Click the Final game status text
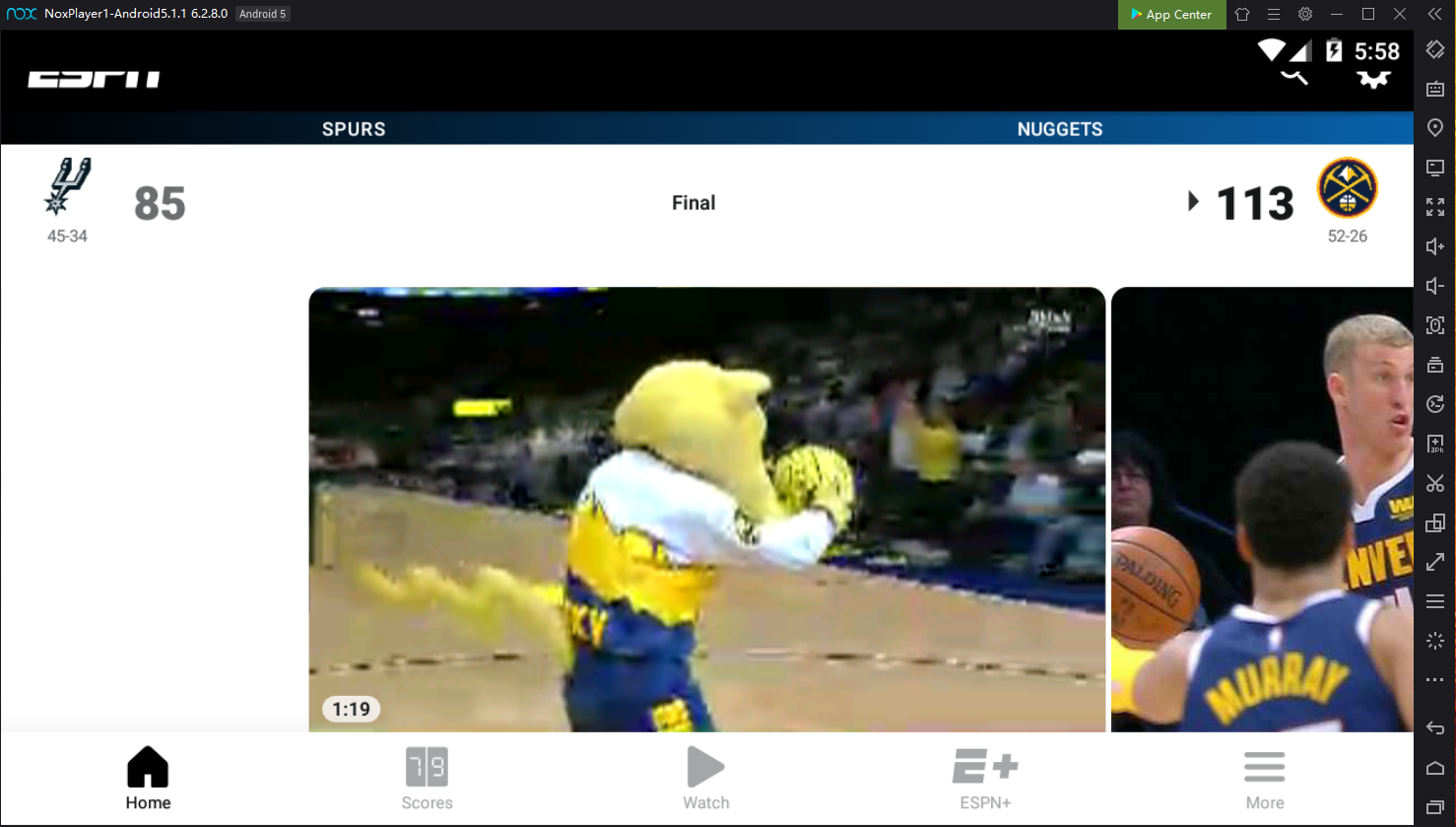The width and height of the screenshot is (1456, 827). pyautogui.click(x=694, y=203)
